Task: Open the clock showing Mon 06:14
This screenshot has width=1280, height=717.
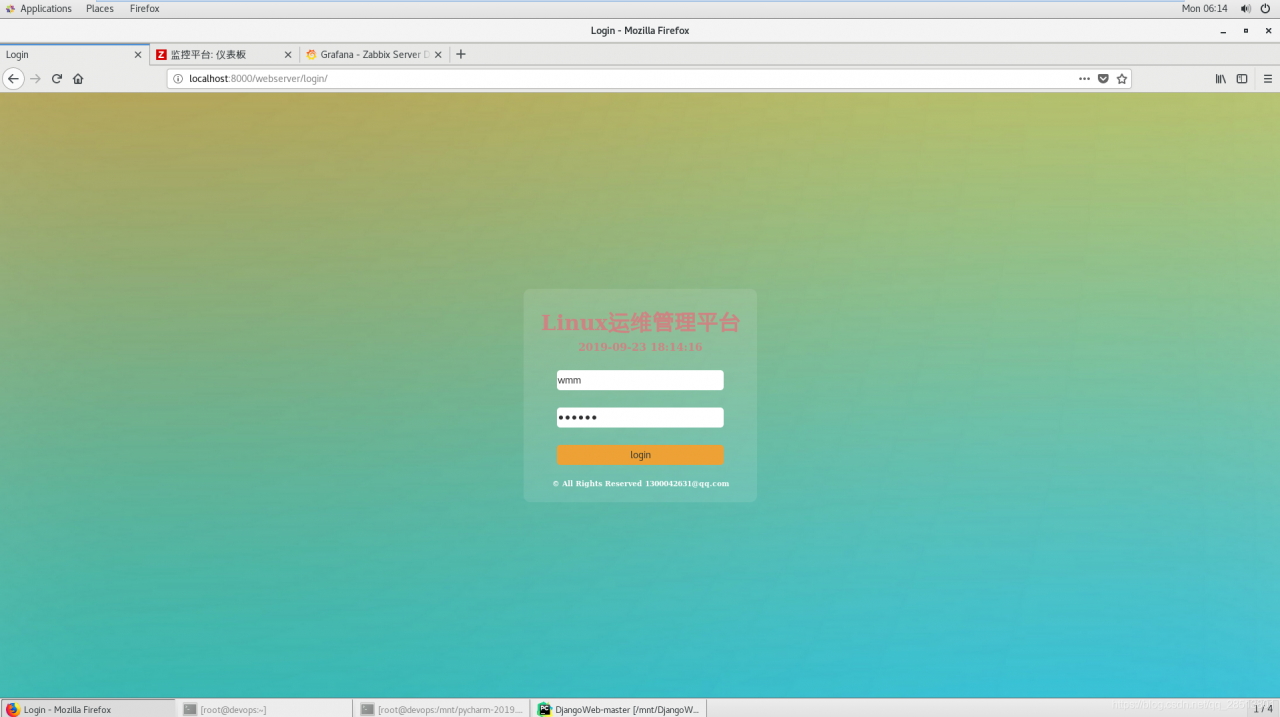Action: (1204, 8)
